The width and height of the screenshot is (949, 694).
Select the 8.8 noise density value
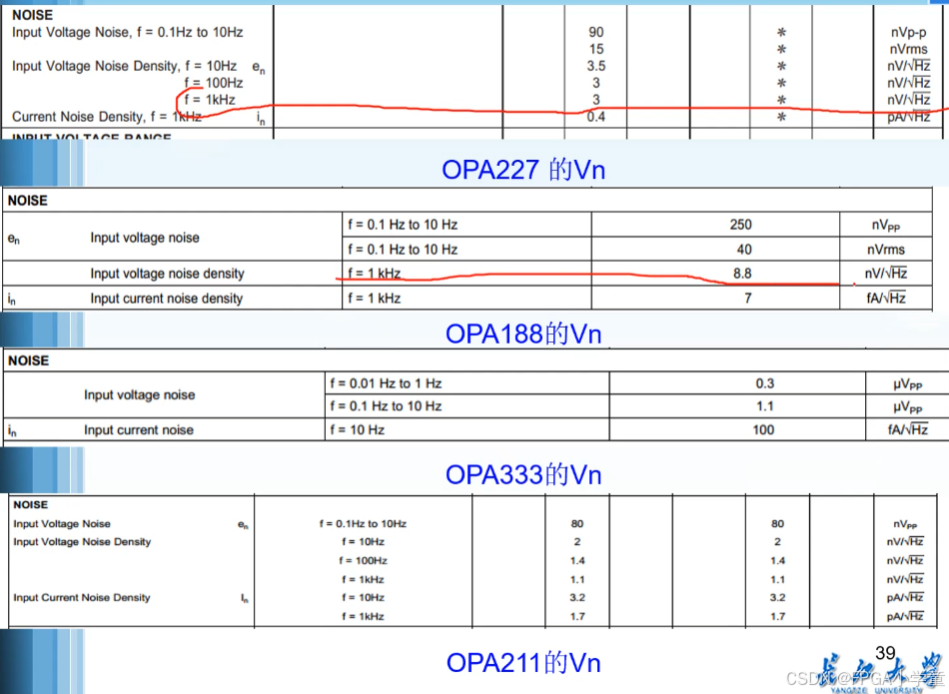[743, 273]
